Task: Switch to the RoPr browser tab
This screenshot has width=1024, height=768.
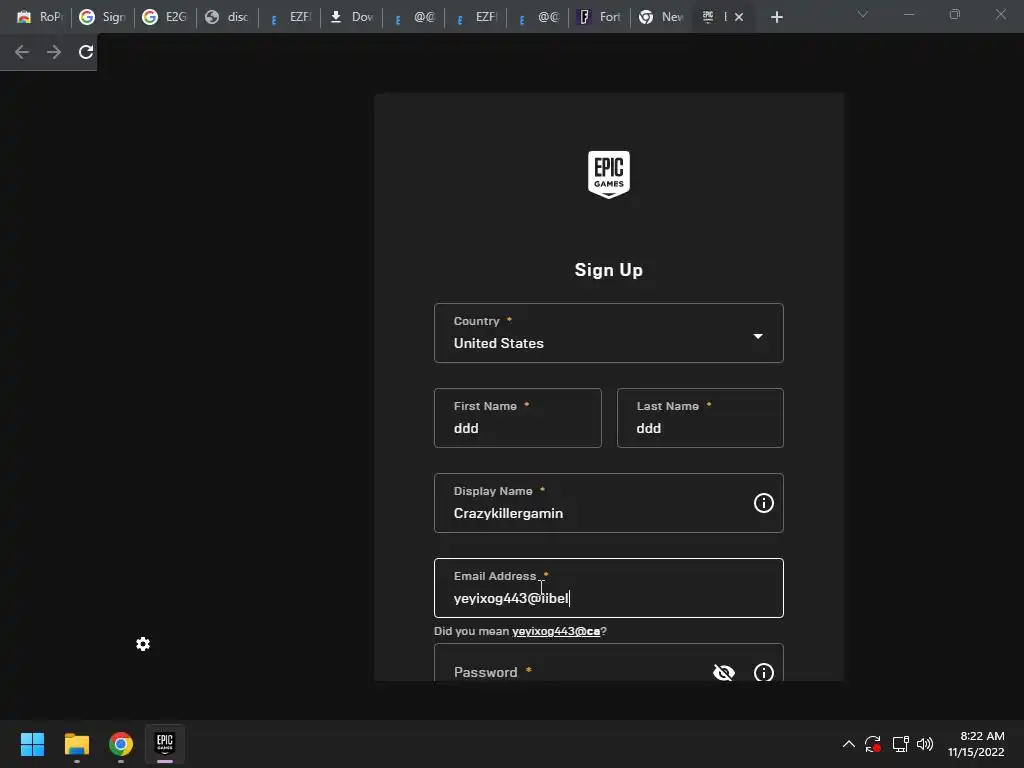Action: click(38, 17)
